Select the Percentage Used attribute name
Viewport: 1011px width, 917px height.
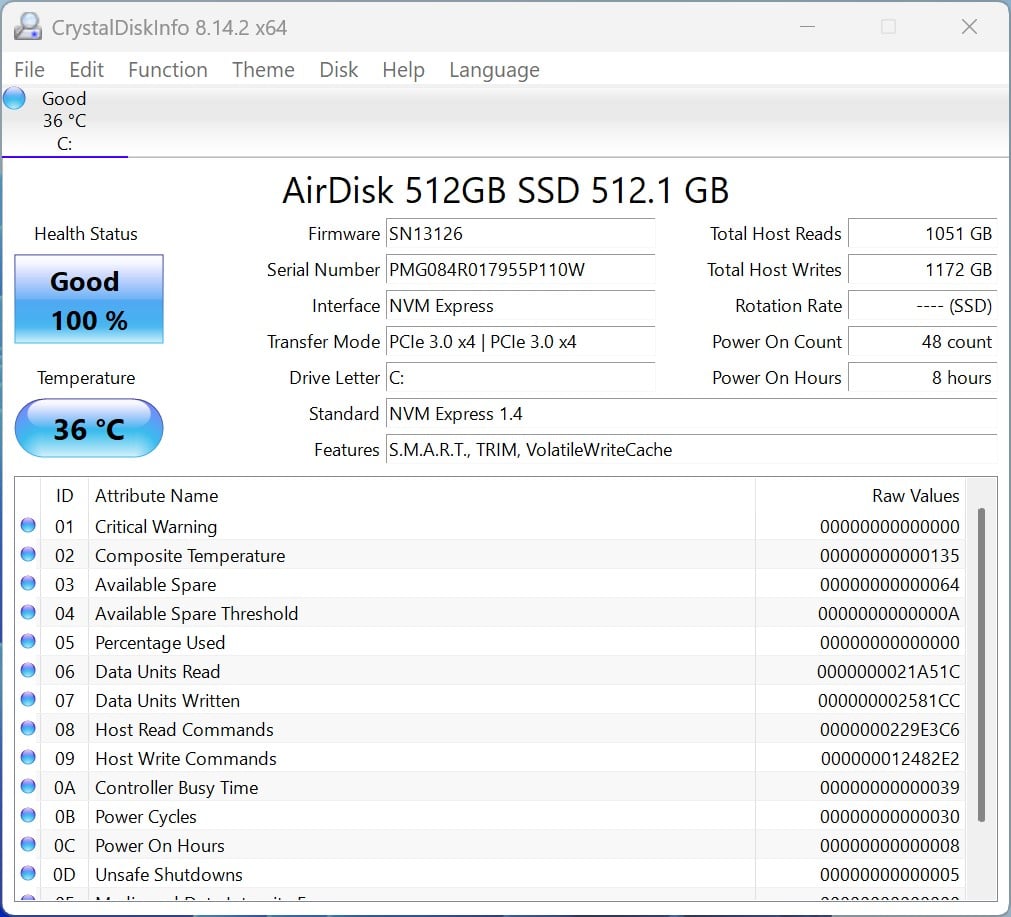click(160, 642)
